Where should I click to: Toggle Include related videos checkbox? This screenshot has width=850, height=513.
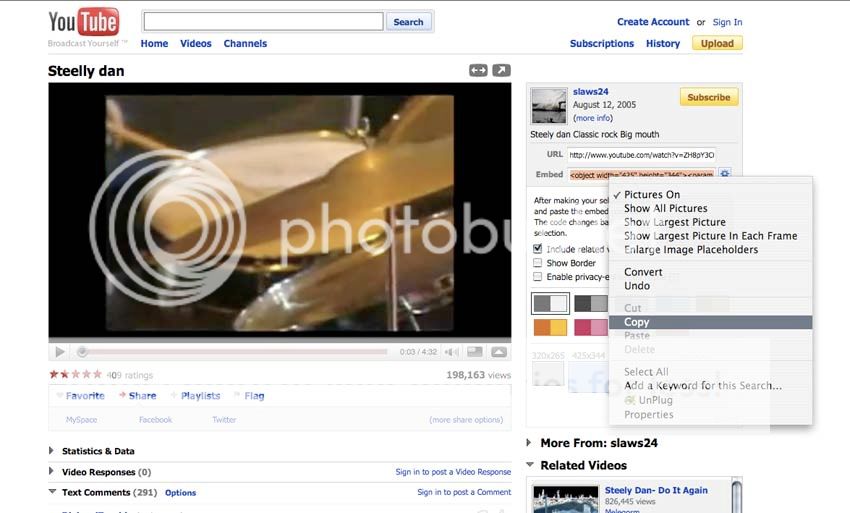pos(538,249)
